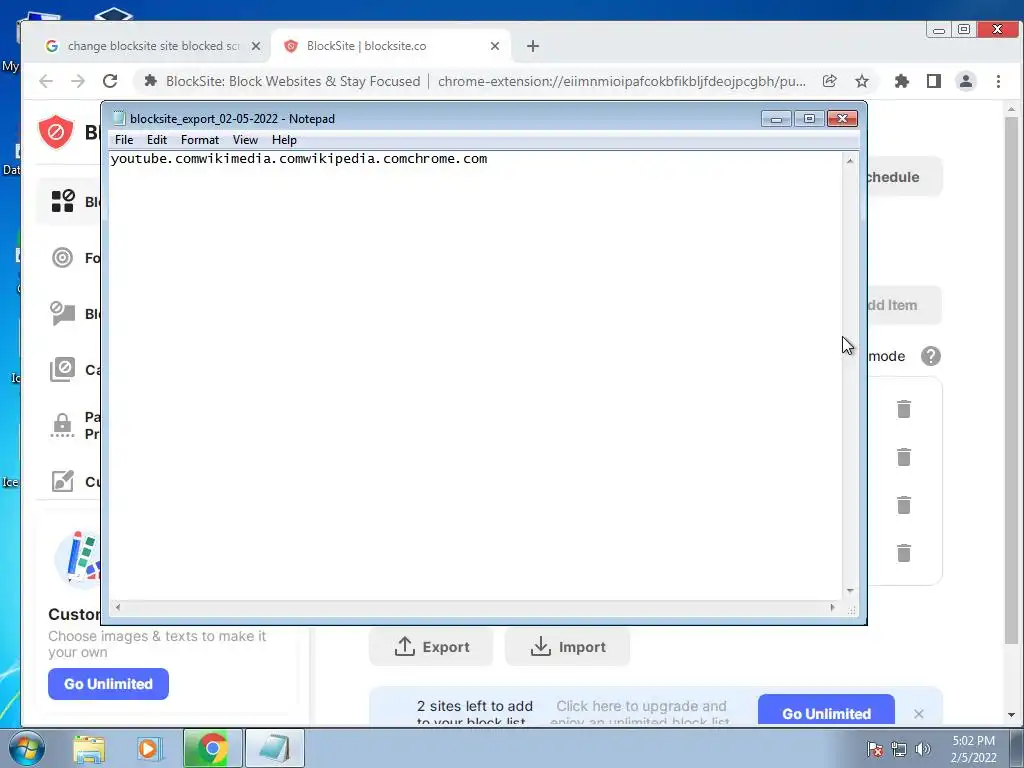Click the Chrome address bar URL
Viewport: 1024px width, 768px height.
coord(622,81)
